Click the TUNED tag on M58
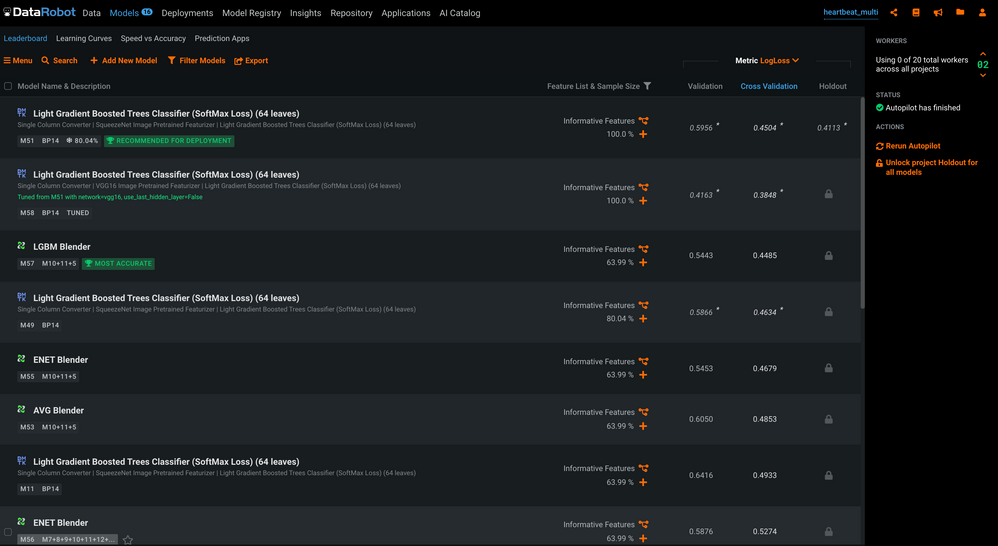This screenshot has width=998, height=546. click(x=78, y=213)
